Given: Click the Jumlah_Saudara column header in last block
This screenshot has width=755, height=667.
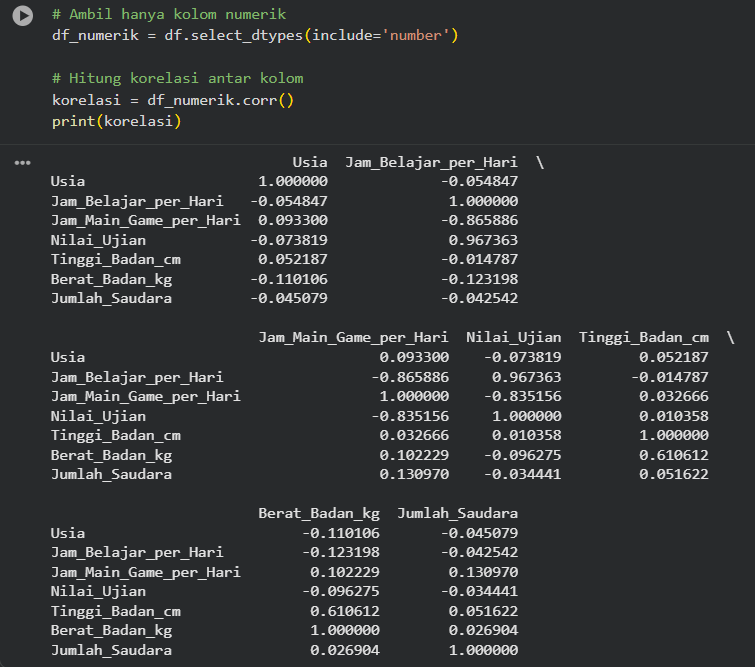Looking at the screenshot, I should pyautogui.click(x=457, y=513).
